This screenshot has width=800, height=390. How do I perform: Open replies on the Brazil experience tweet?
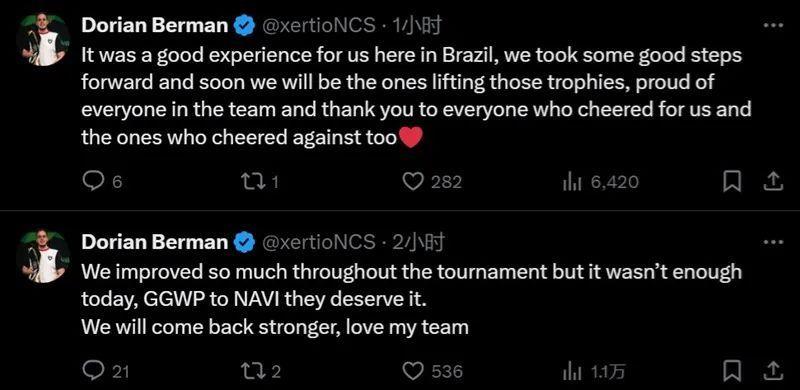point(102,182)
